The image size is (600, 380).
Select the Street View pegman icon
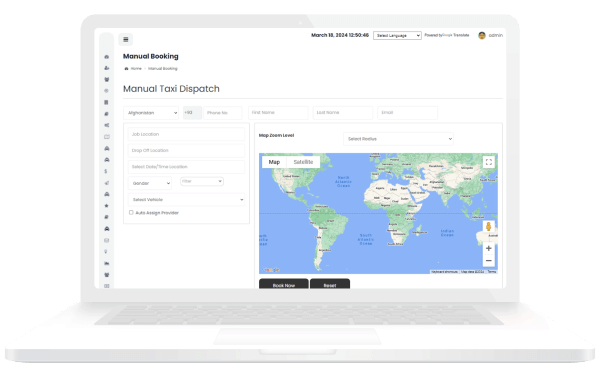[489, 227]
